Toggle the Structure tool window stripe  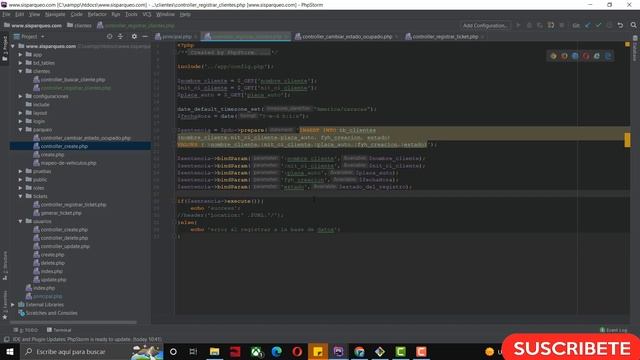click(x=5, y=265)
